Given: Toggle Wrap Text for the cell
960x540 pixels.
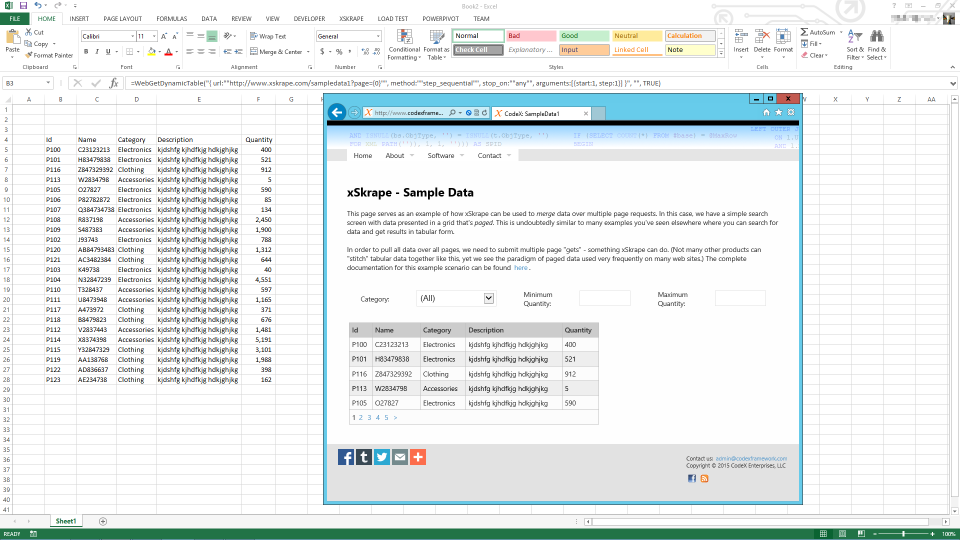Looking at the screenshot, I should 268,36.
